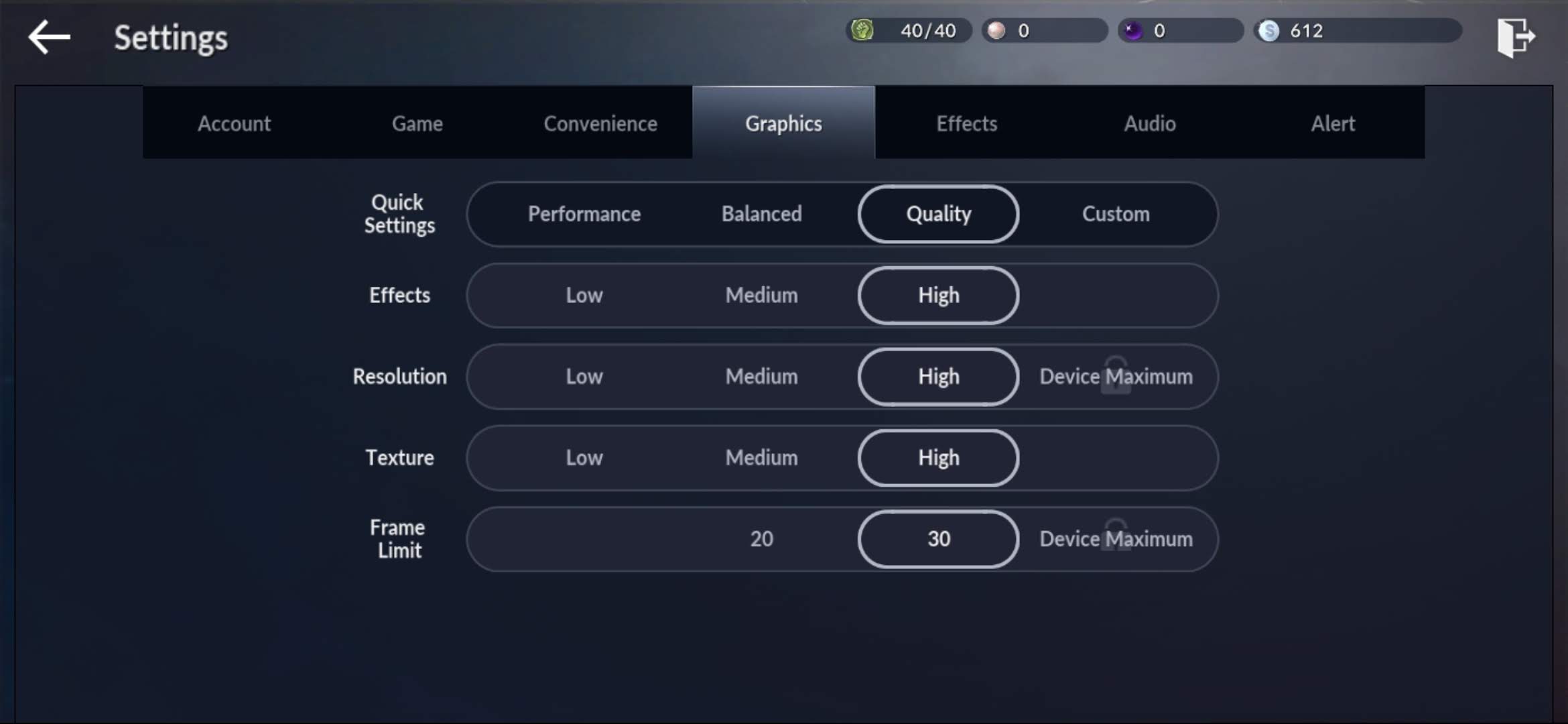1568x724 pixels.
Task: Select 20 FPS frame limit option
Action: (761, 539)
